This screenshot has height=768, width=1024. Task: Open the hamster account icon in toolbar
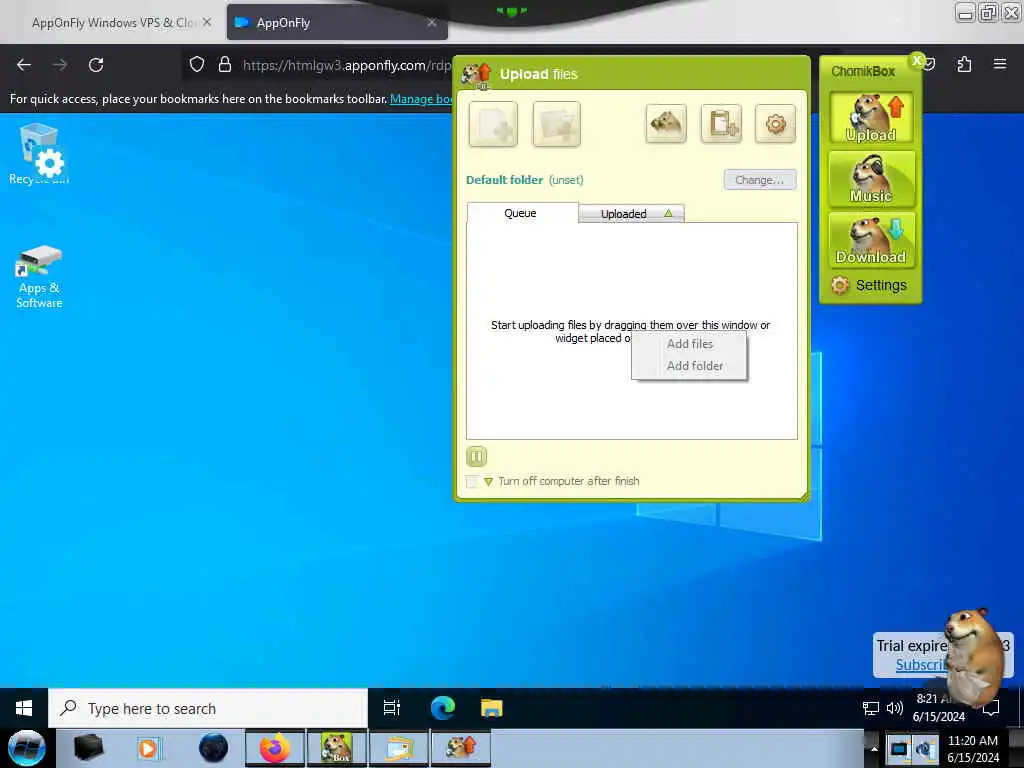(x=665, y=123)
